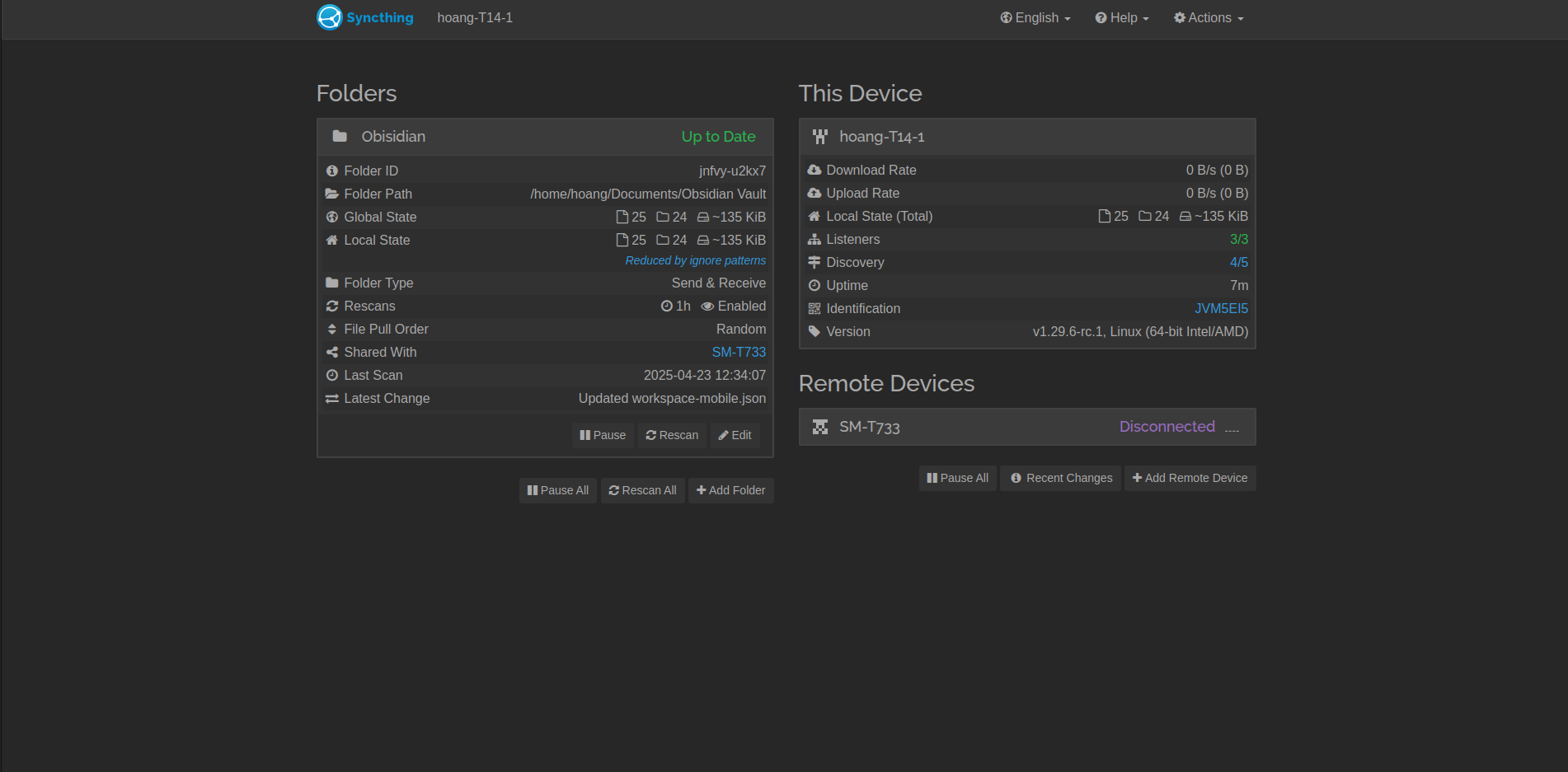Rescan the Obisidian folder
Viewport: 1568px width, 772px height.
672,435
